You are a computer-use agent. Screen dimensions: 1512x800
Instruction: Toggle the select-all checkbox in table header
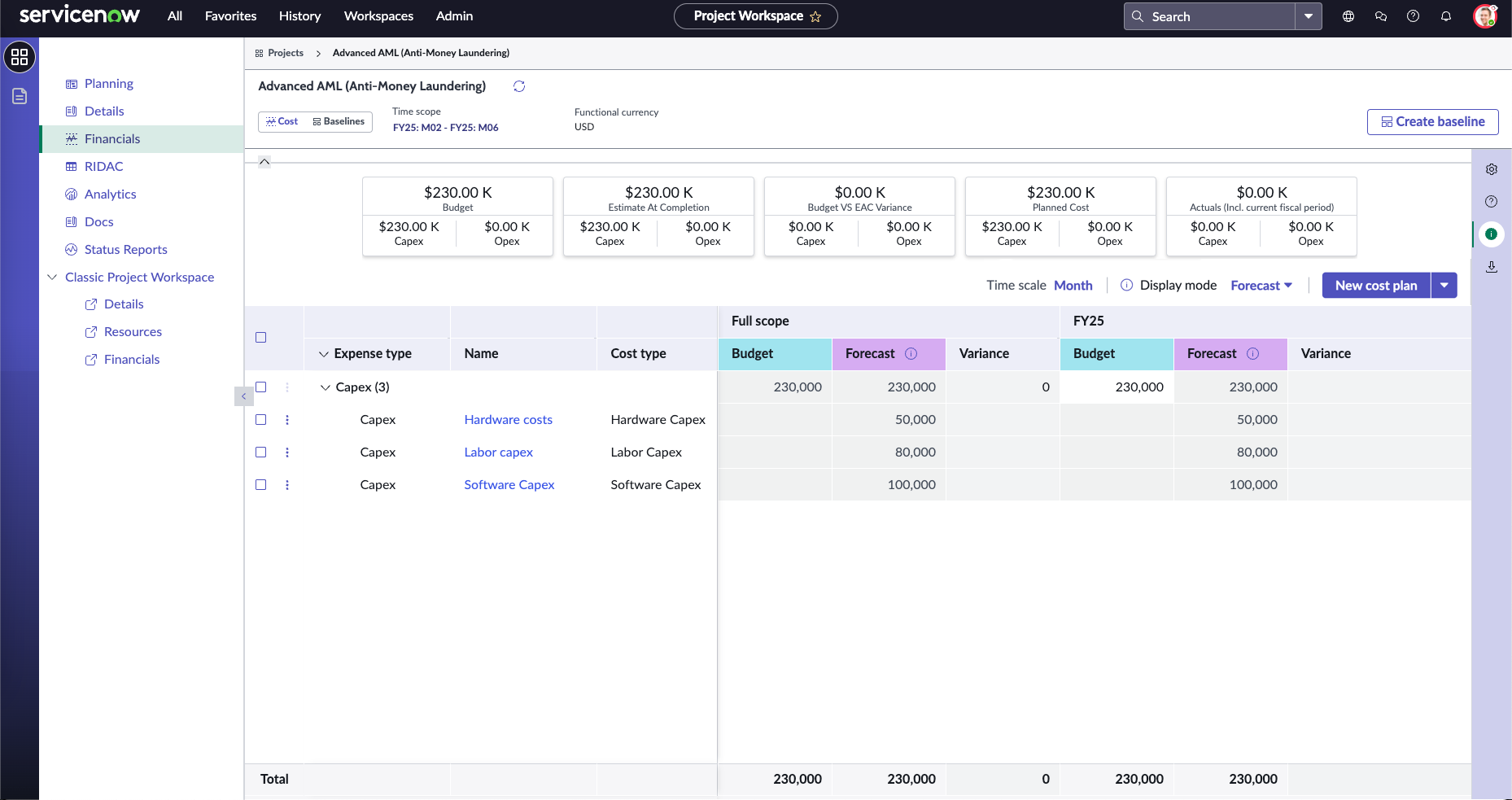pos(261,338)
